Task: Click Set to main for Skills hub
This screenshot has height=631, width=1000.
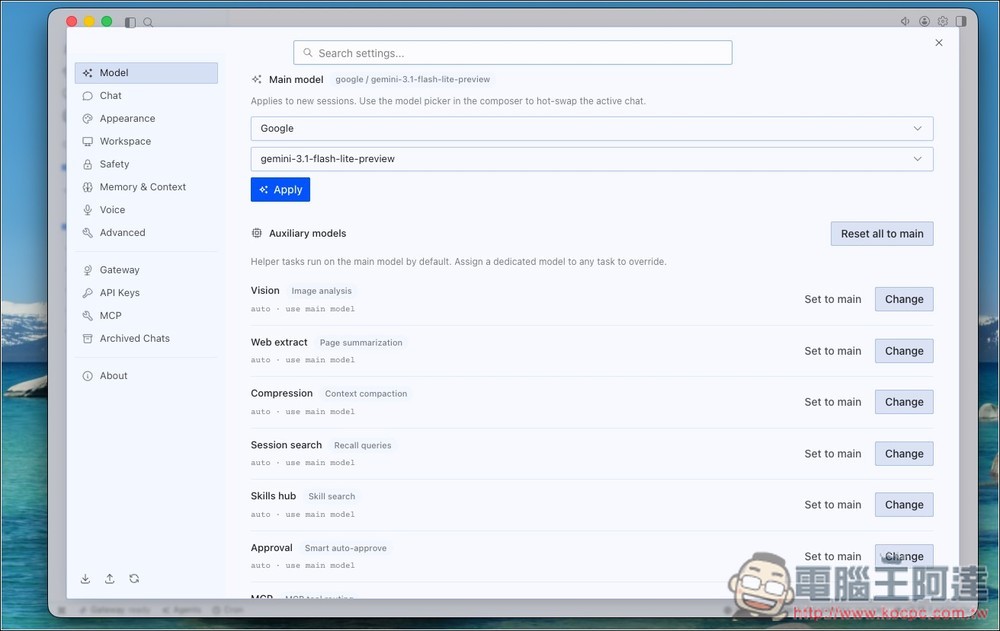Action: 832,505
